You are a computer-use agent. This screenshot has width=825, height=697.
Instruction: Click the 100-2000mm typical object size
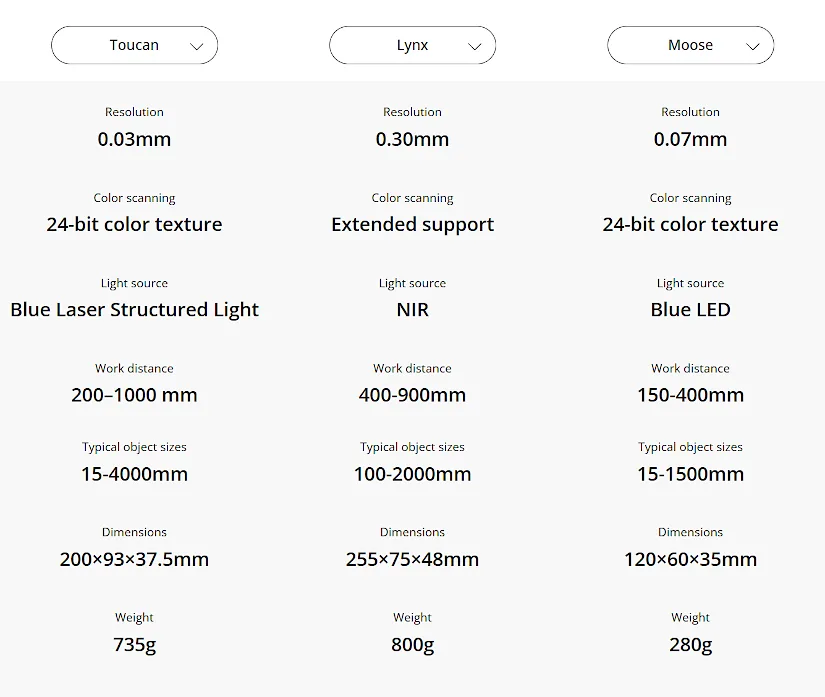click(412, 474)
